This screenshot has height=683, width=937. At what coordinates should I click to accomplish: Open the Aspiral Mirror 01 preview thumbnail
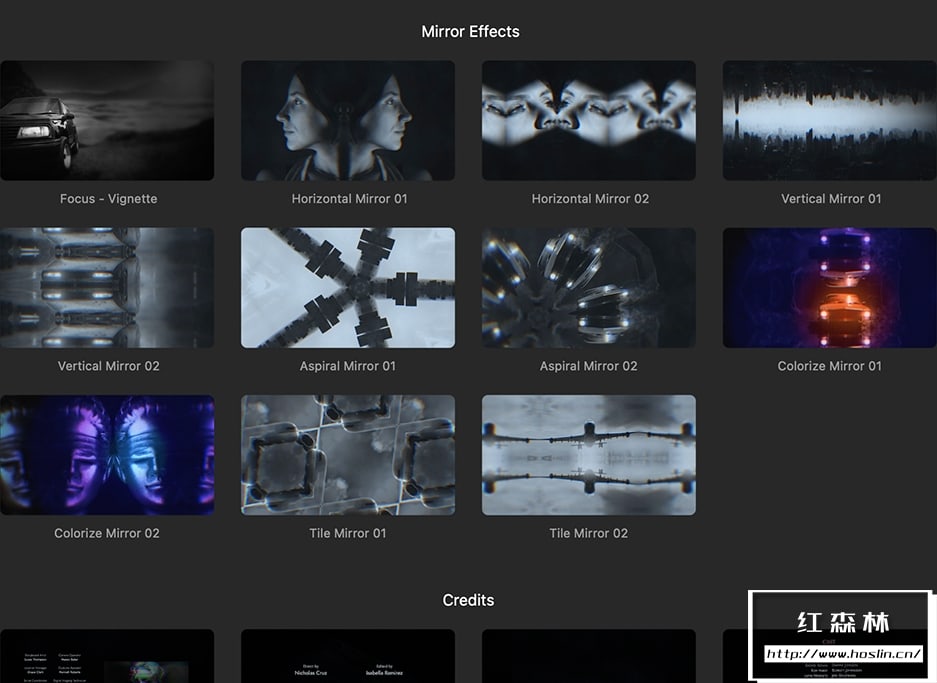pyautogui.click(x=348, y=287)
